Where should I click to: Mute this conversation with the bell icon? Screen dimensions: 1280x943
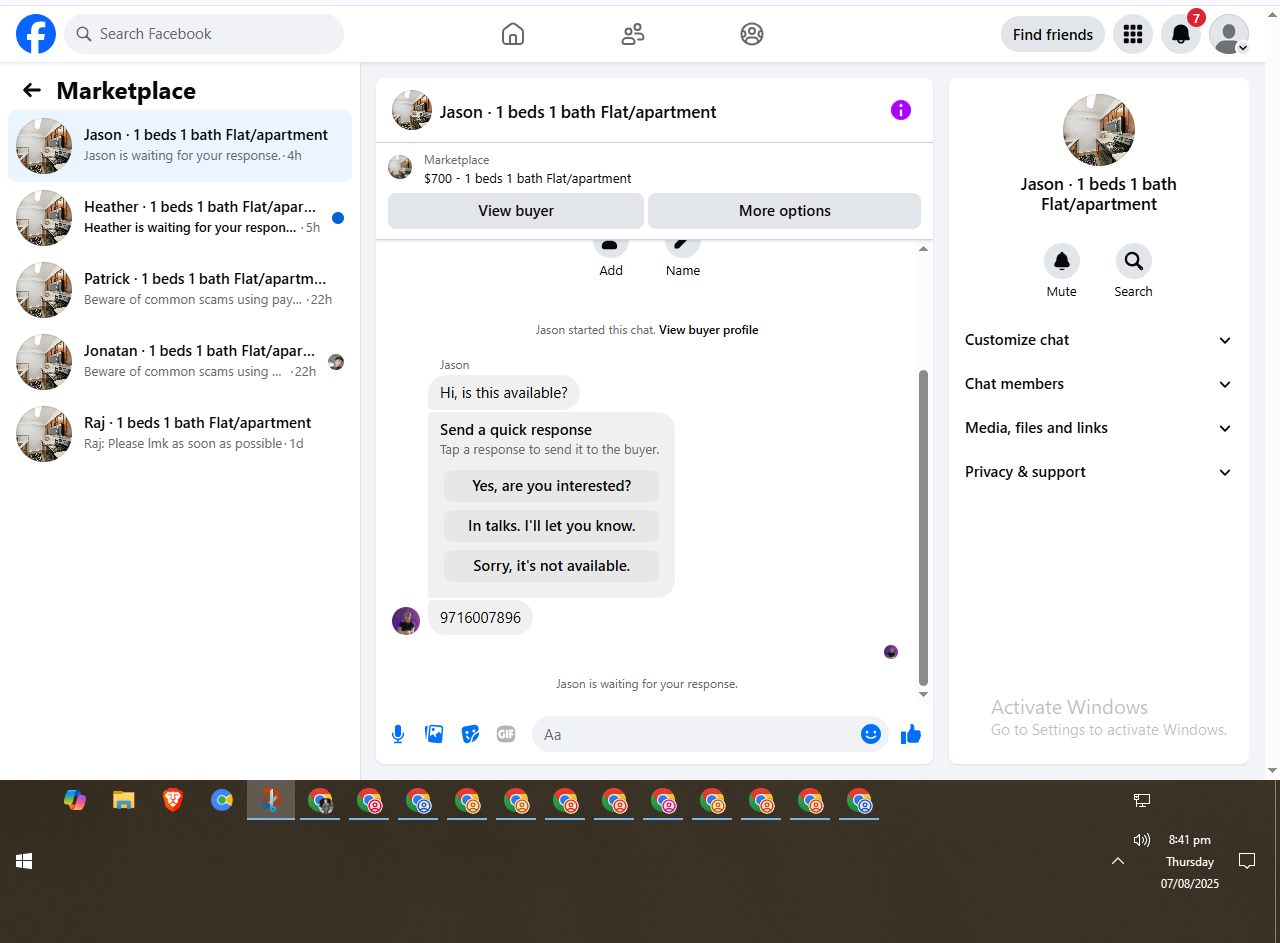click(1062, 261)
